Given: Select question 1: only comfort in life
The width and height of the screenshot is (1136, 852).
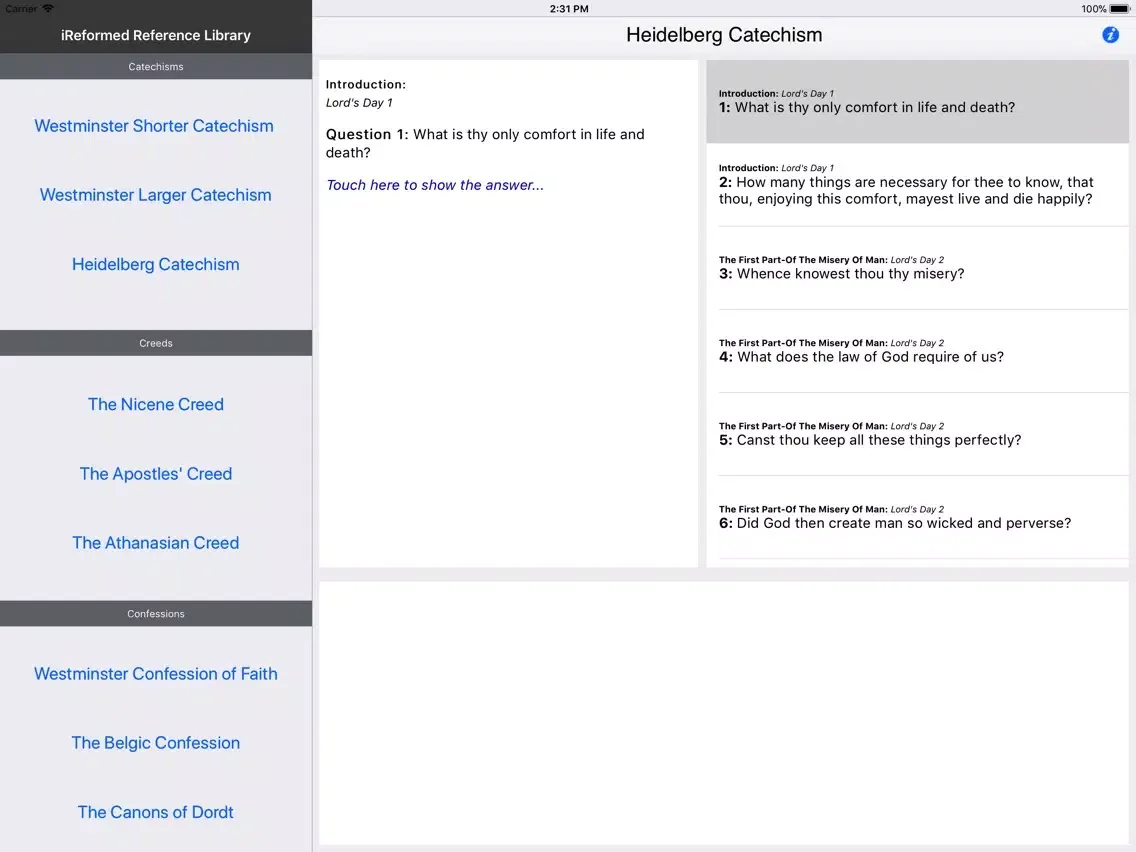Looking at the screenshot, I should [917, 101].
